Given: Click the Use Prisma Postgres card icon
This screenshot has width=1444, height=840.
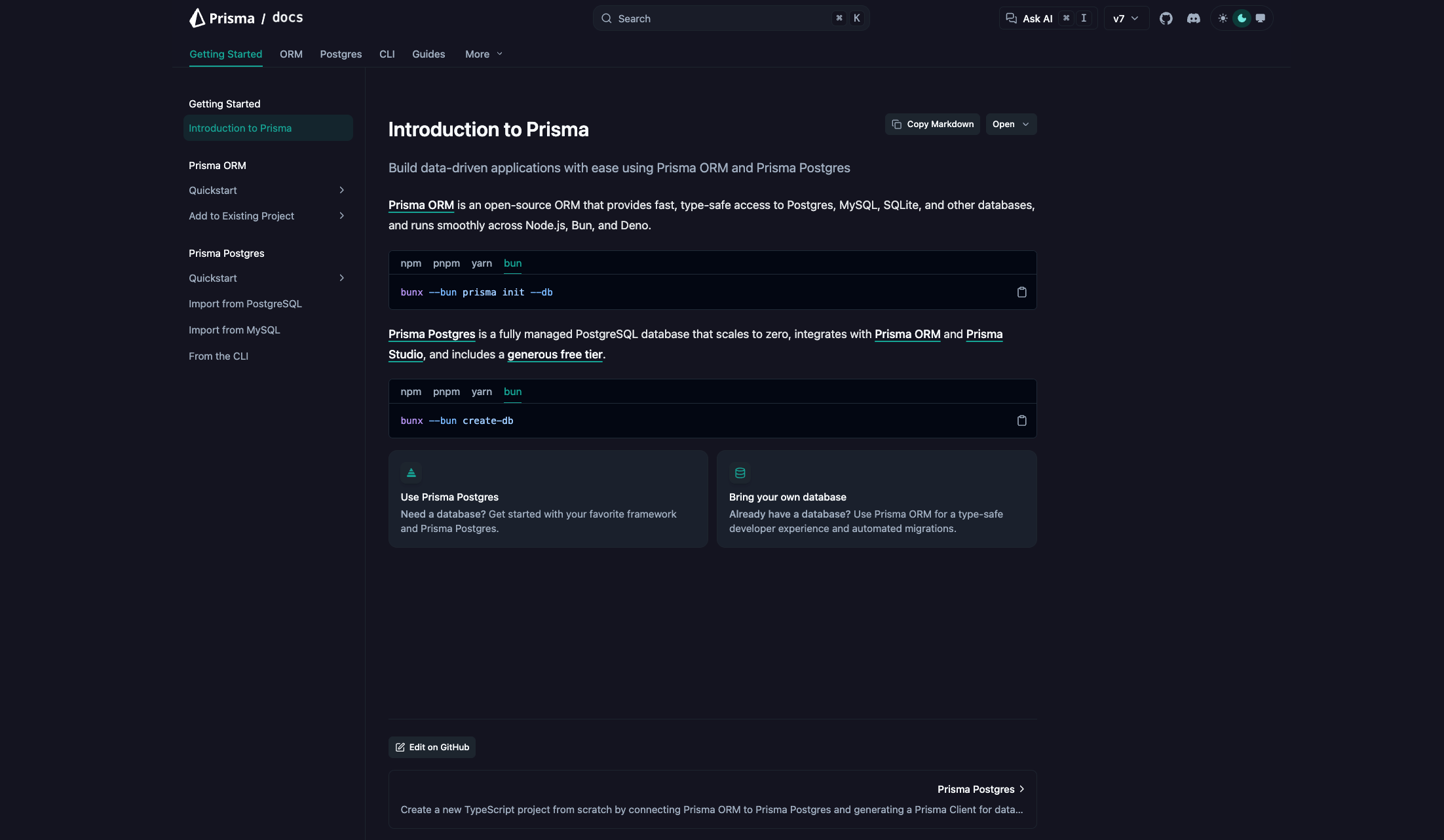Looking at the screenshot, I should pyautogui.click(x=411, y=472).
